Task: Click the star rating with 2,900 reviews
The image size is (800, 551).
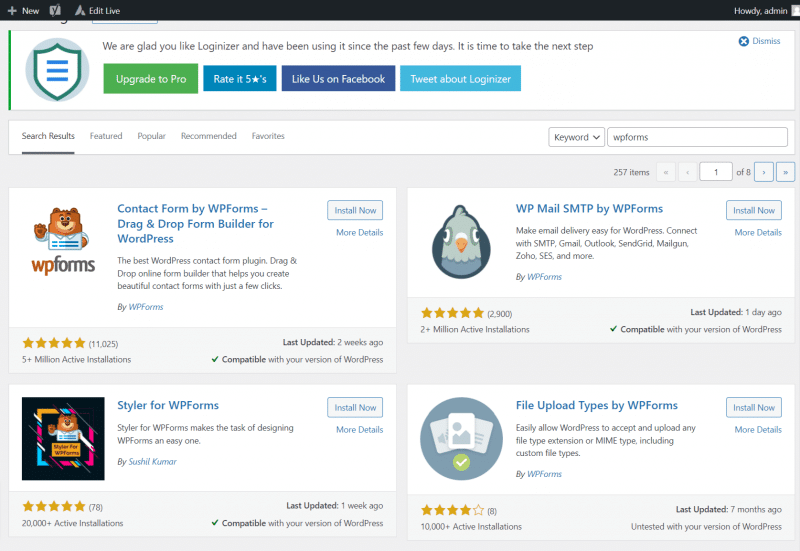Action: [x=452, y=313]
